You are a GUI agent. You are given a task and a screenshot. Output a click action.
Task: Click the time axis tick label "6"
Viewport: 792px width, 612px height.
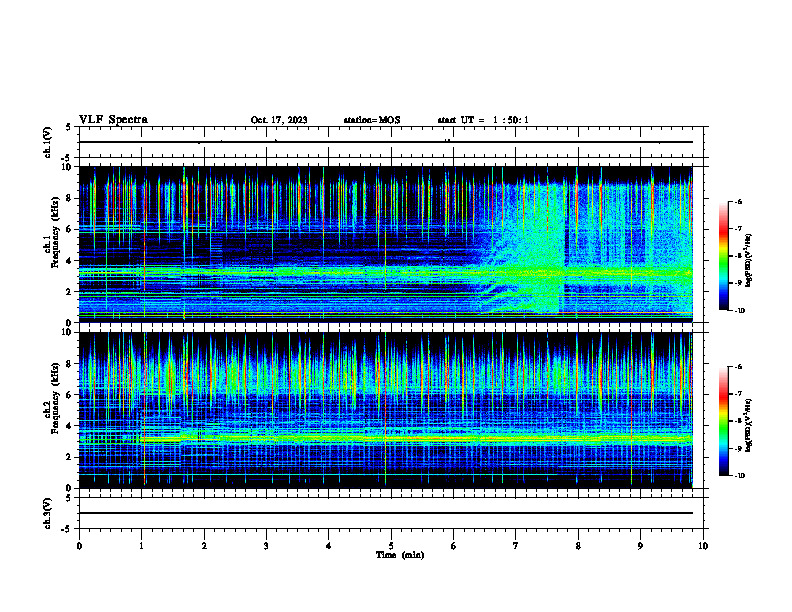click(x=454, y=546)
